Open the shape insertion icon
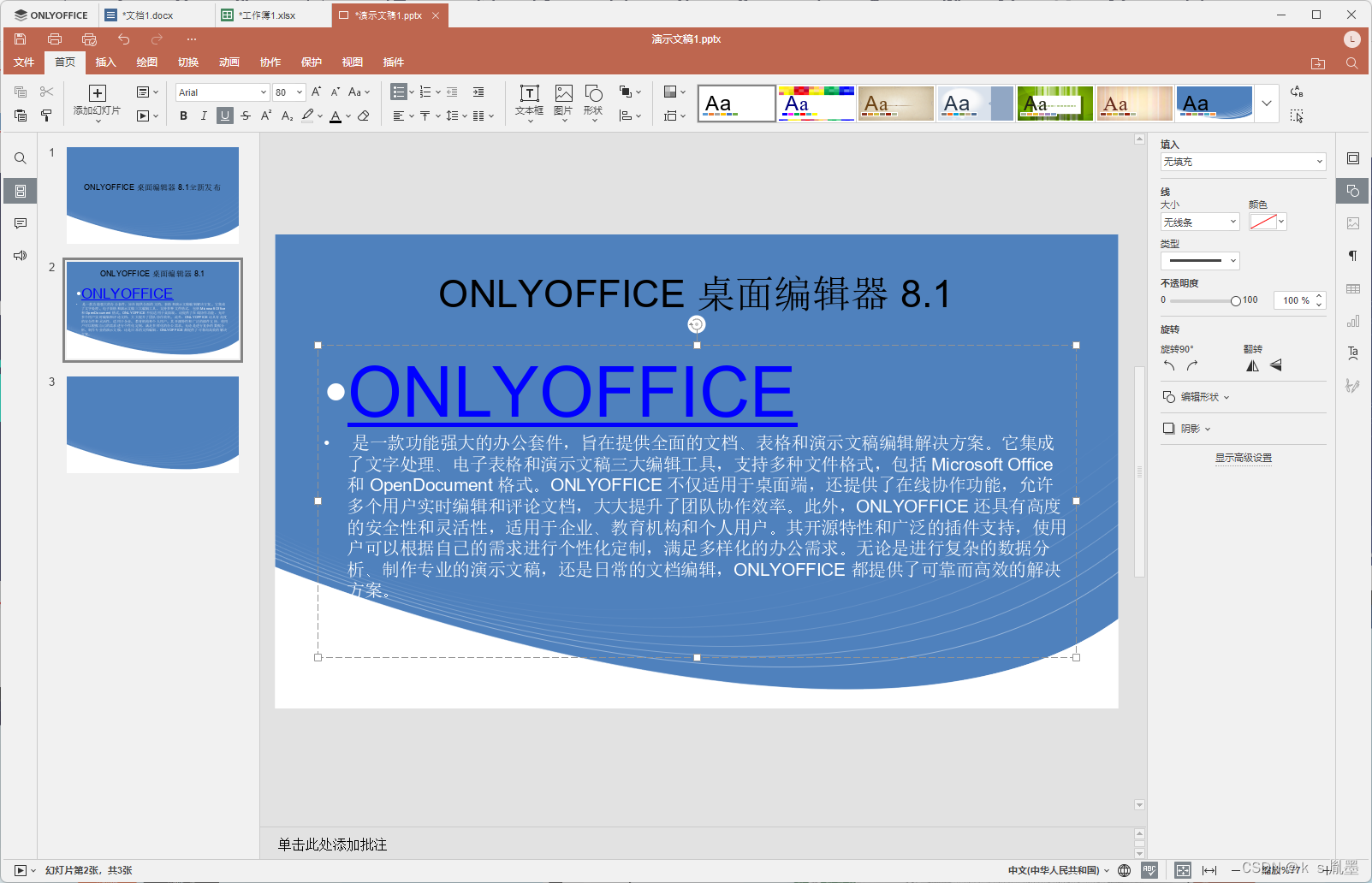The image size is (1372, 883). click(x=593, y=93)
